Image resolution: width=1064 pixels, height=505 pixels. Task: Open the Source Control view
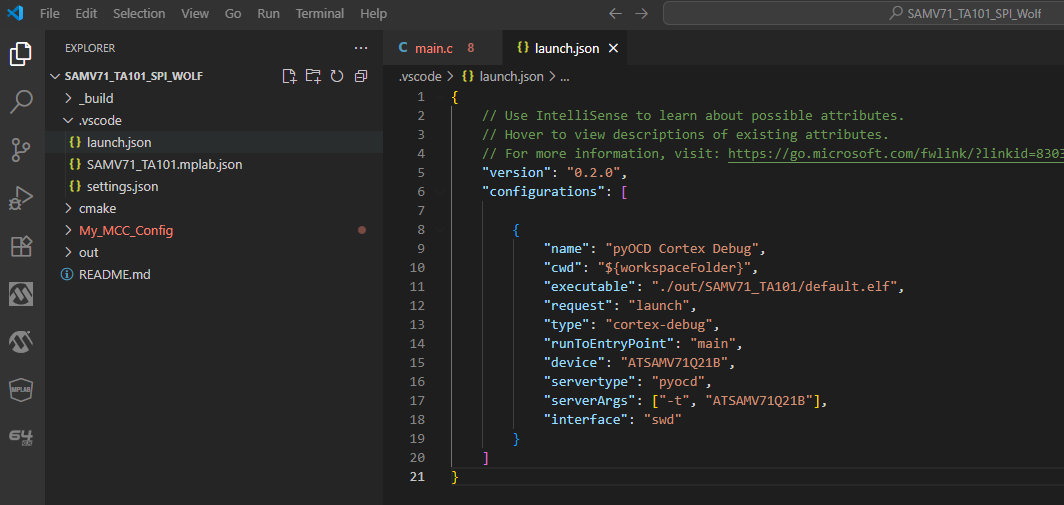22,149
